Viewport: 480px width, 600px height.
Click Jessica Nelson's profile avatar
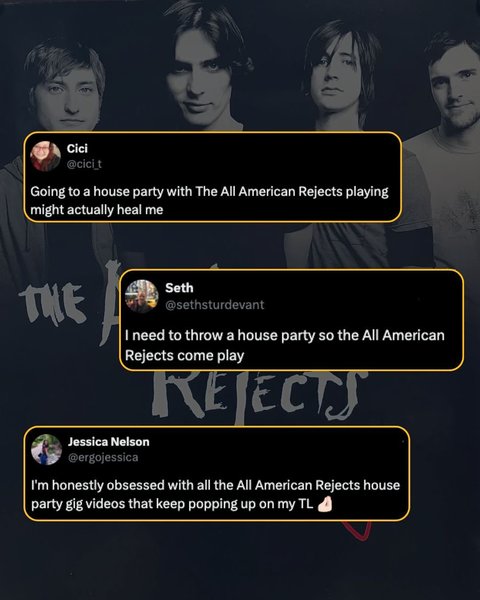pos(46,449)
